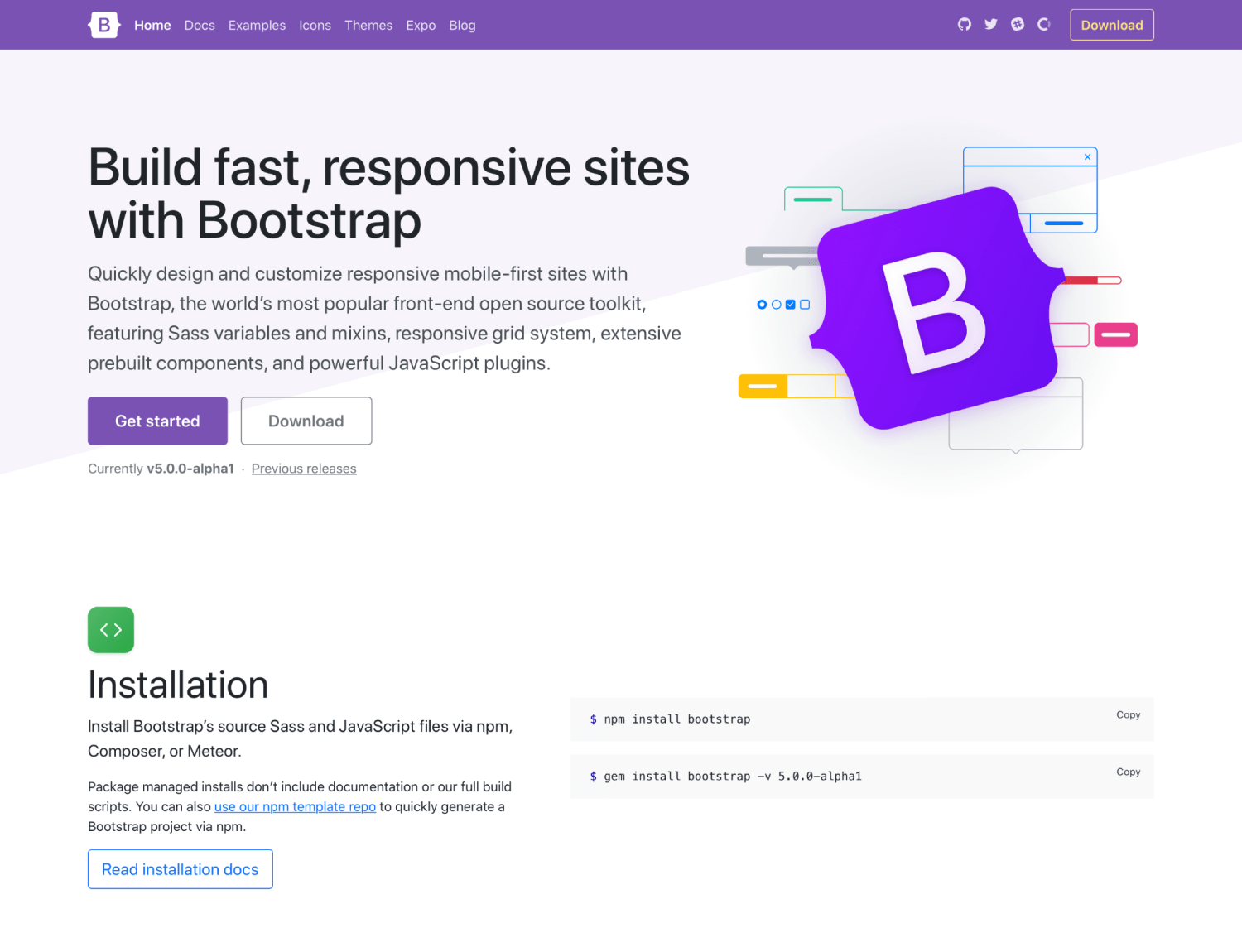Screen dimensions: 1242x952
Task: Navigate to the Themes page
Action: pos(368,25)
